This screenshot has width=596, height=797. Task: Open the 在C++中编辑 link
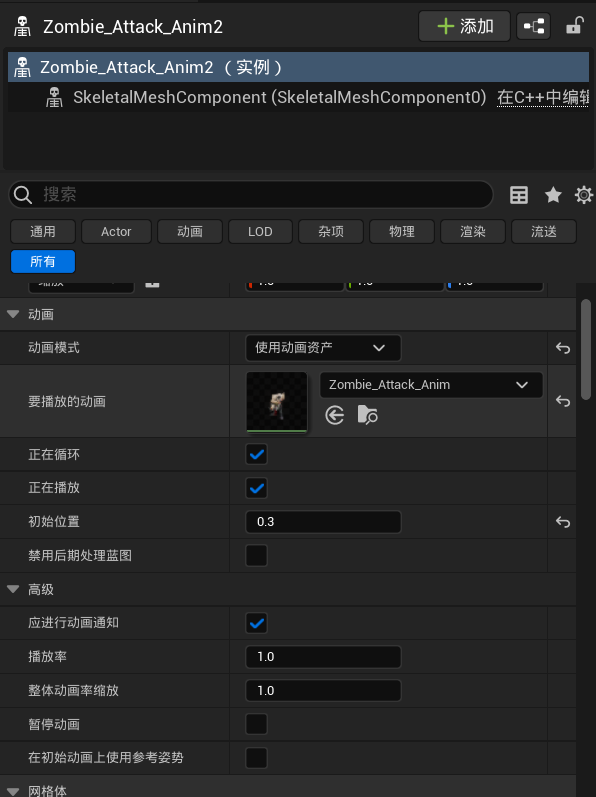[x=543, y=97]
